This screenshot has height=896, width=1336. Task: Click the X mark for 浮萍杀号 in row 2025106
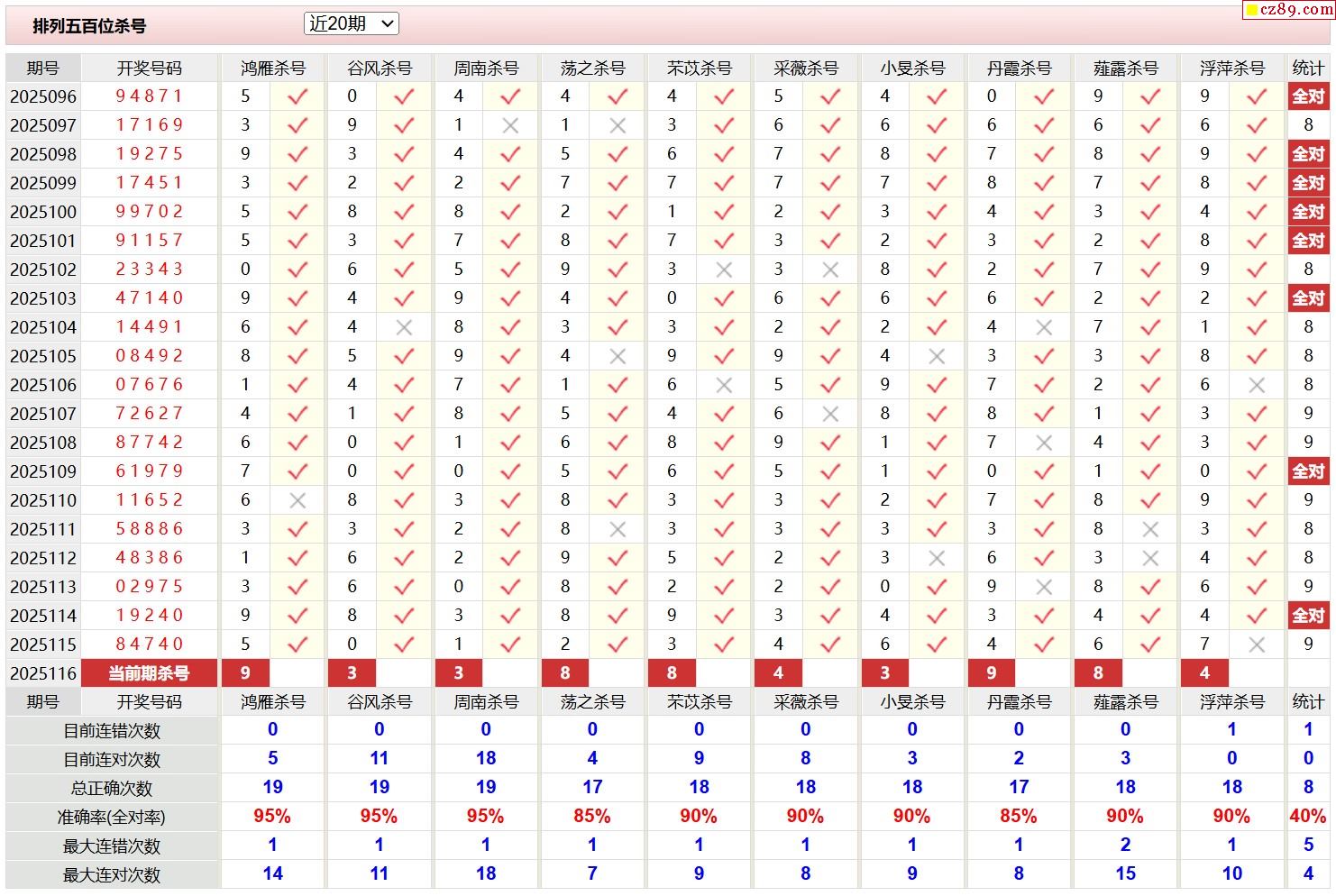click(x=1257, y=385)
